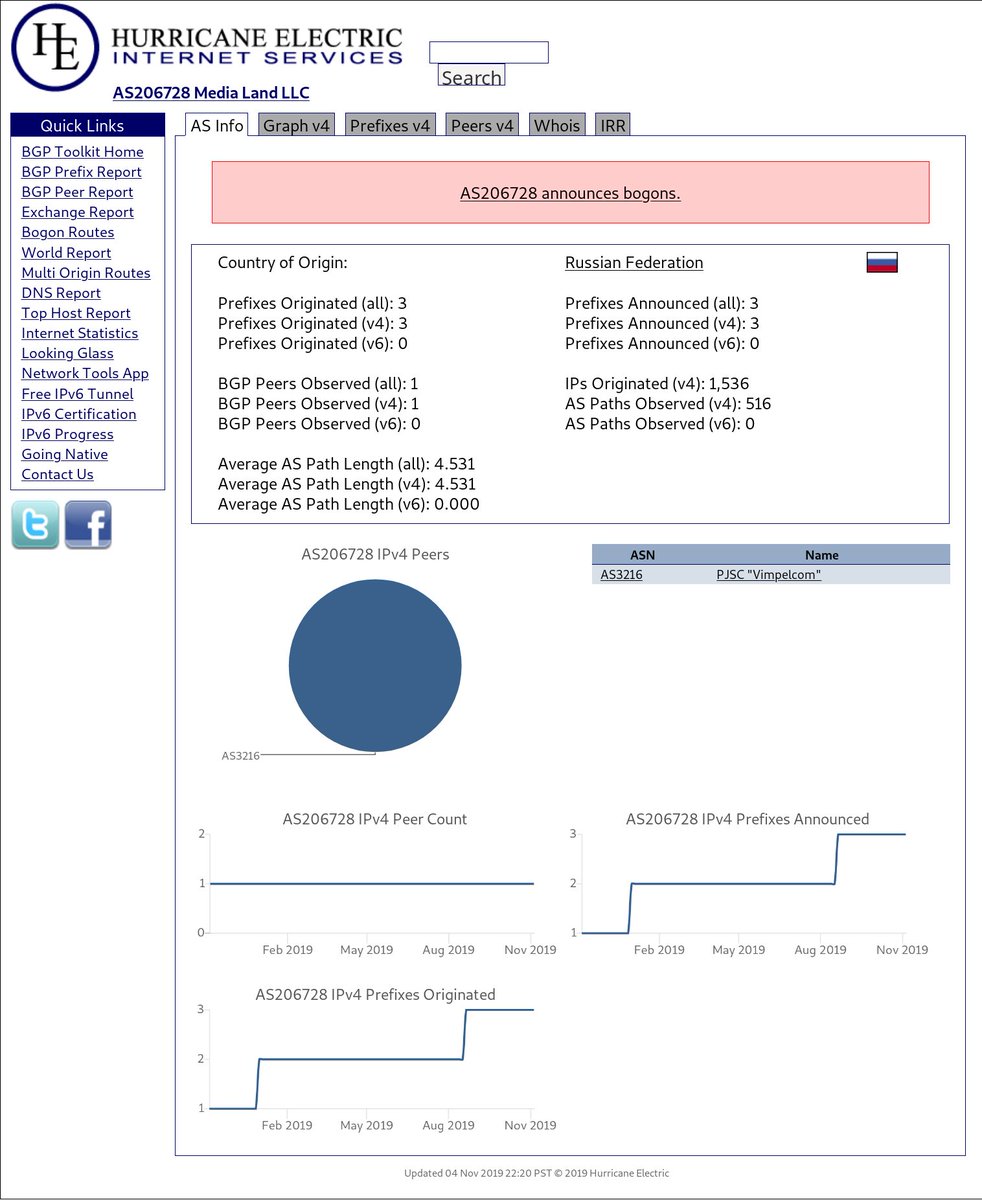Click the AS206728 Media Land LLC heading link

(211, 93)
